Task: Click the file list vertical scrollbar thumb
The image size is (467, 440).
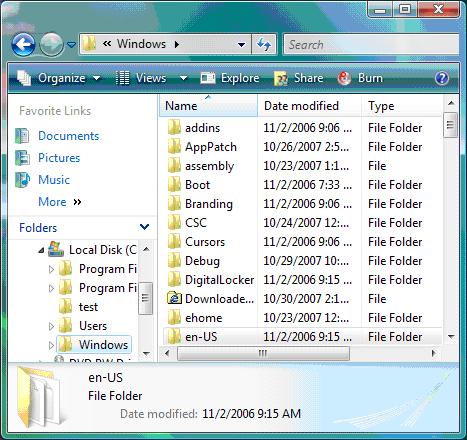Action: pyautogui.click(x=450, y=125)
